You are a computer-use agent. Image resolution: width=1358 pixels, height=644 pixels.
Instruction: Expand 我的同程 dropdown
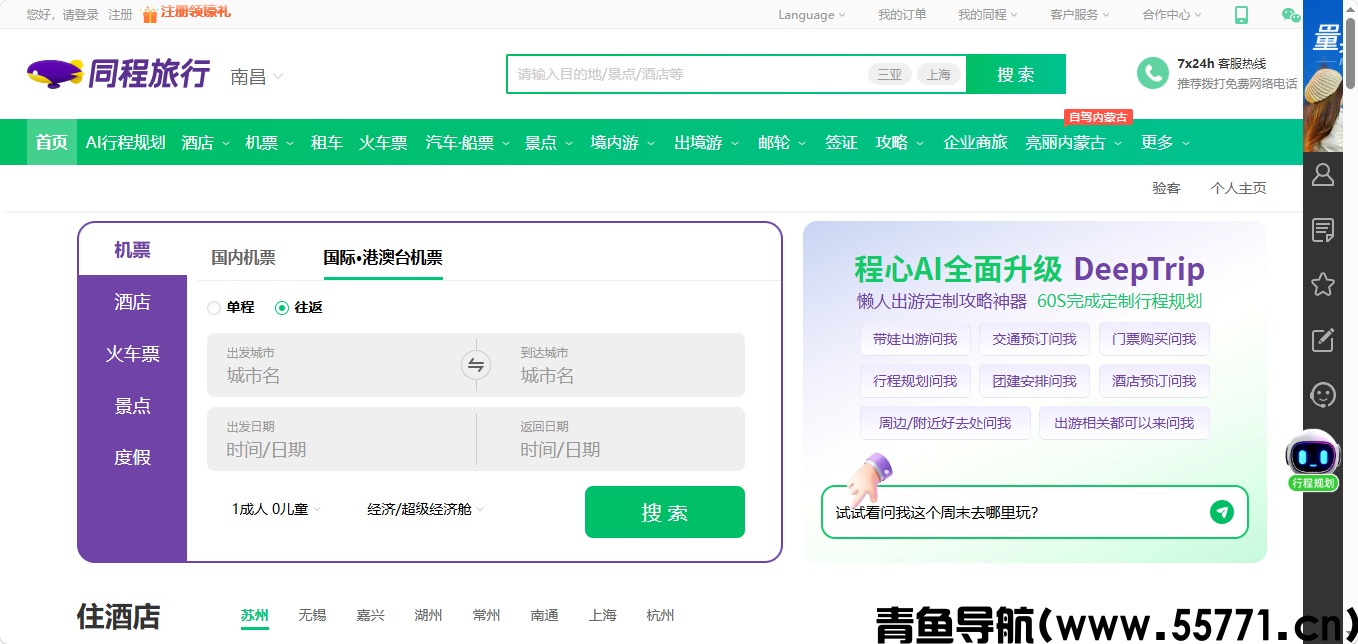(988, 15)
